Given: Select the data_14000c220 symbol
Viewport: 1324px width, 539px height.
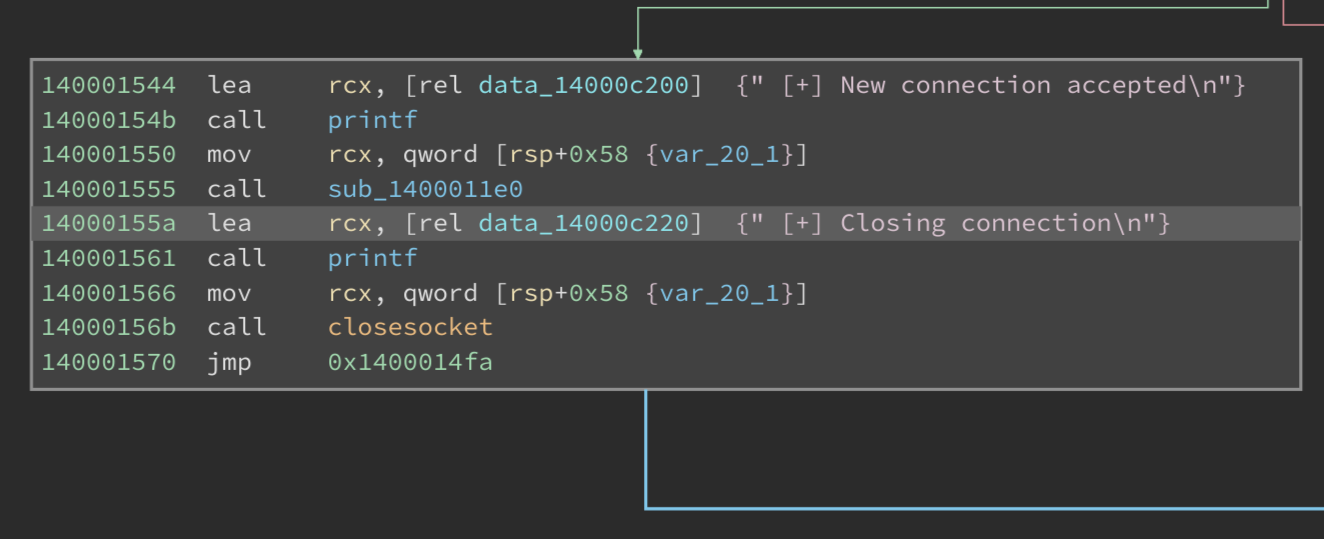Looking at the screenshot, I should (583, 223).
